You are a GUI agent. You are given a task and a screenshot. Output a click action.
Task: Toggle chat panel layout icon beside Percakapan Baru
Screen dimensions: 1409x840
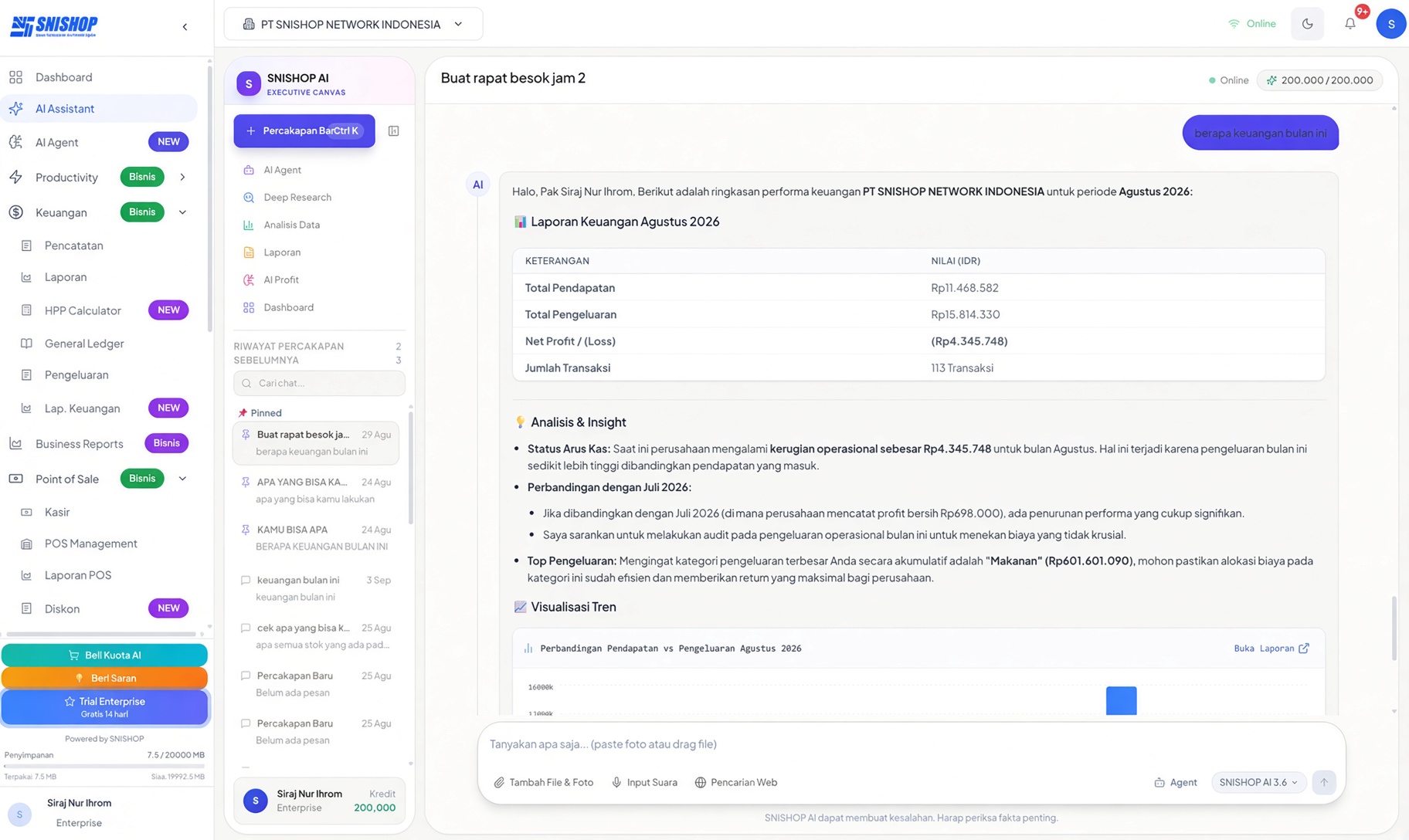click(x=393, y=131)
